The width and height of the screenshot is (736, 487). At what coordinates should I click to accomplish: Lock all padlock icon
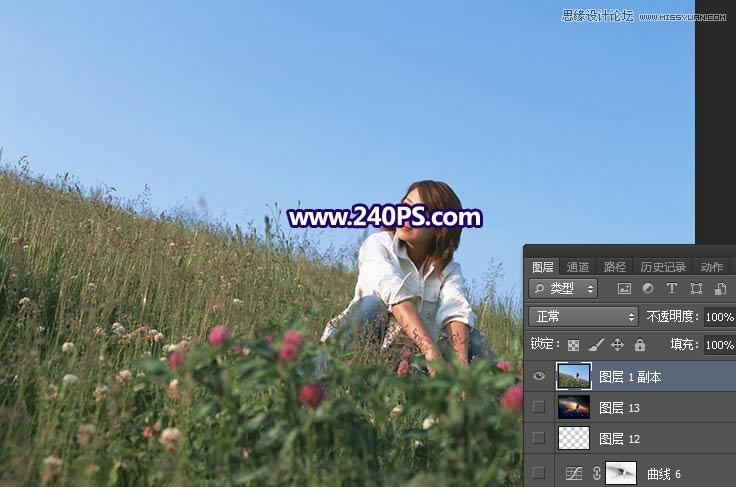640,345
